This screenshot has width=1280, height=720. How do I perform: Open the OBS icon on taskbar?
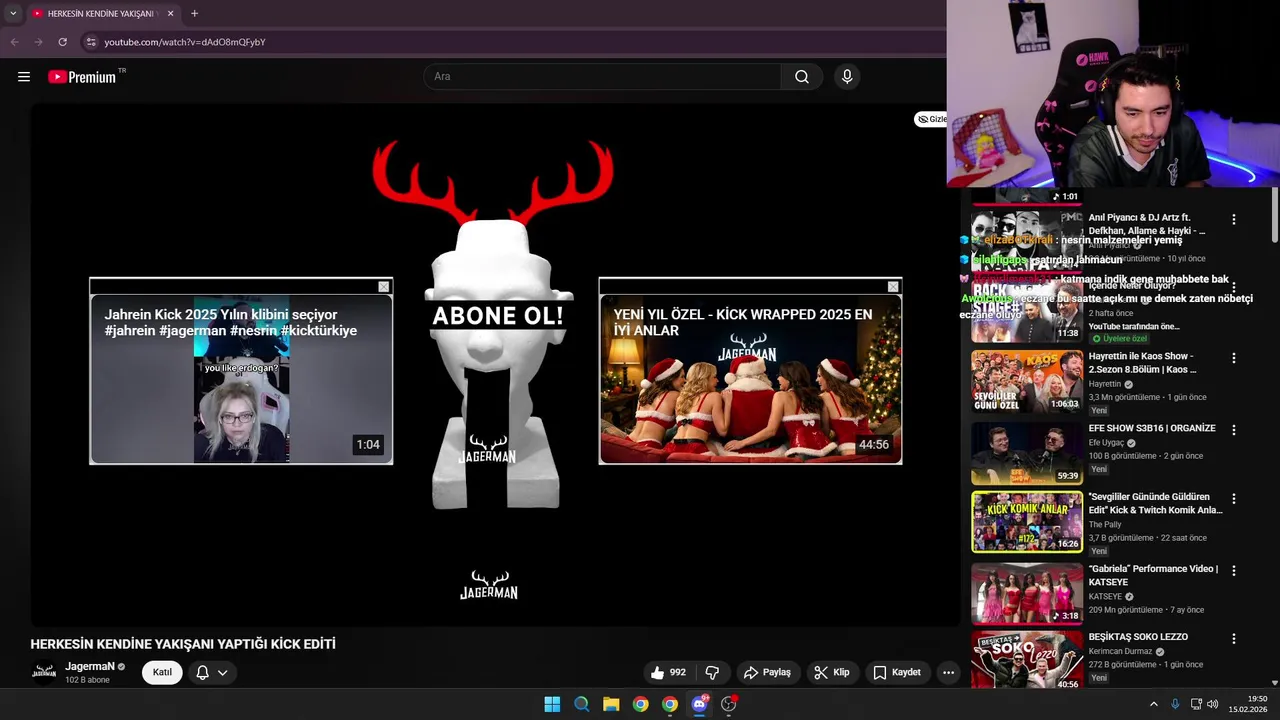click(x=729, y=704)
